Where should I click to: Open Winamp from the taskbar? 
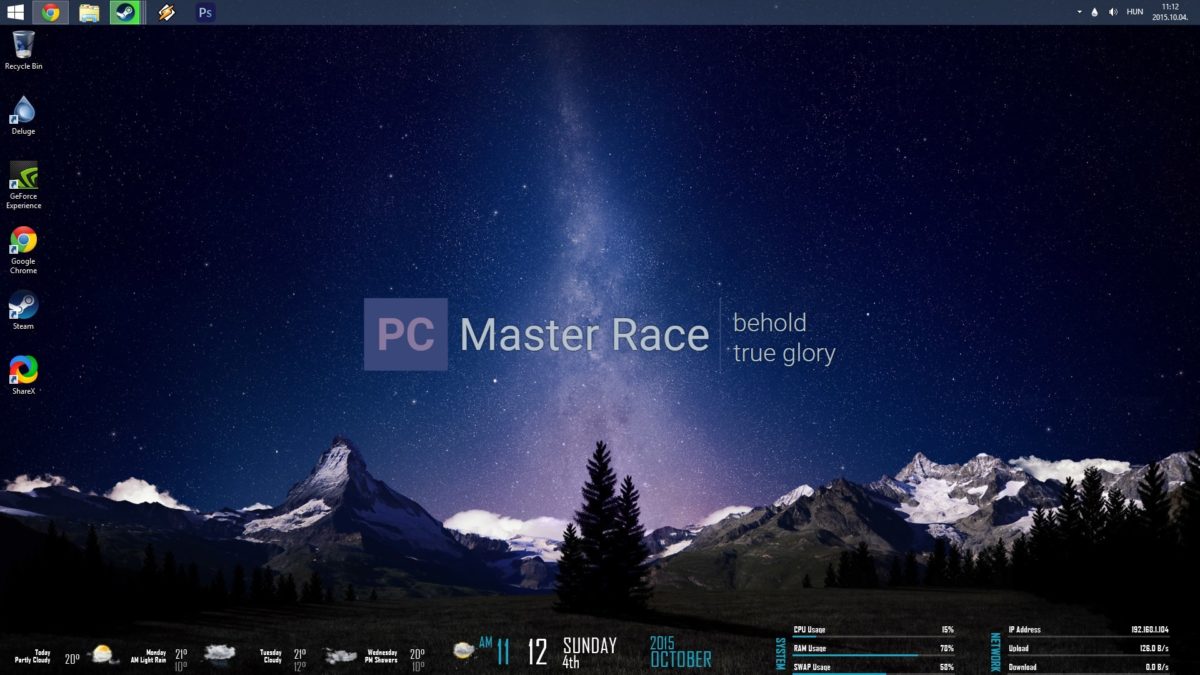pyautogui.click(x=166, y=12)
